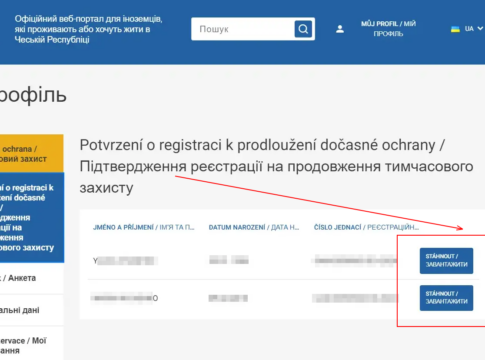Screen dimensions: 485x360
Task: Click the user profile person icon
Action: pyautogui.click(x=340, y=29)
